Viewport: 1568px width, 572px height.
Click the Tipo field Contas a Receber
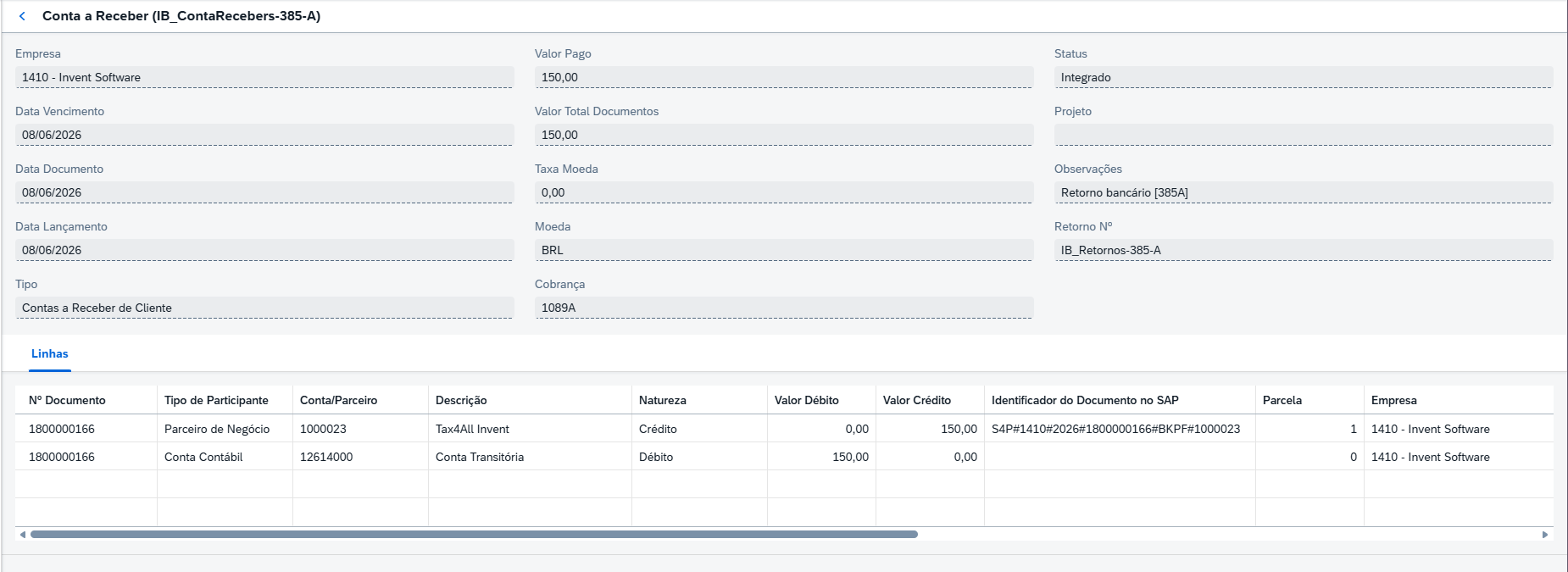pyautogui.click(x=264, y=308)
